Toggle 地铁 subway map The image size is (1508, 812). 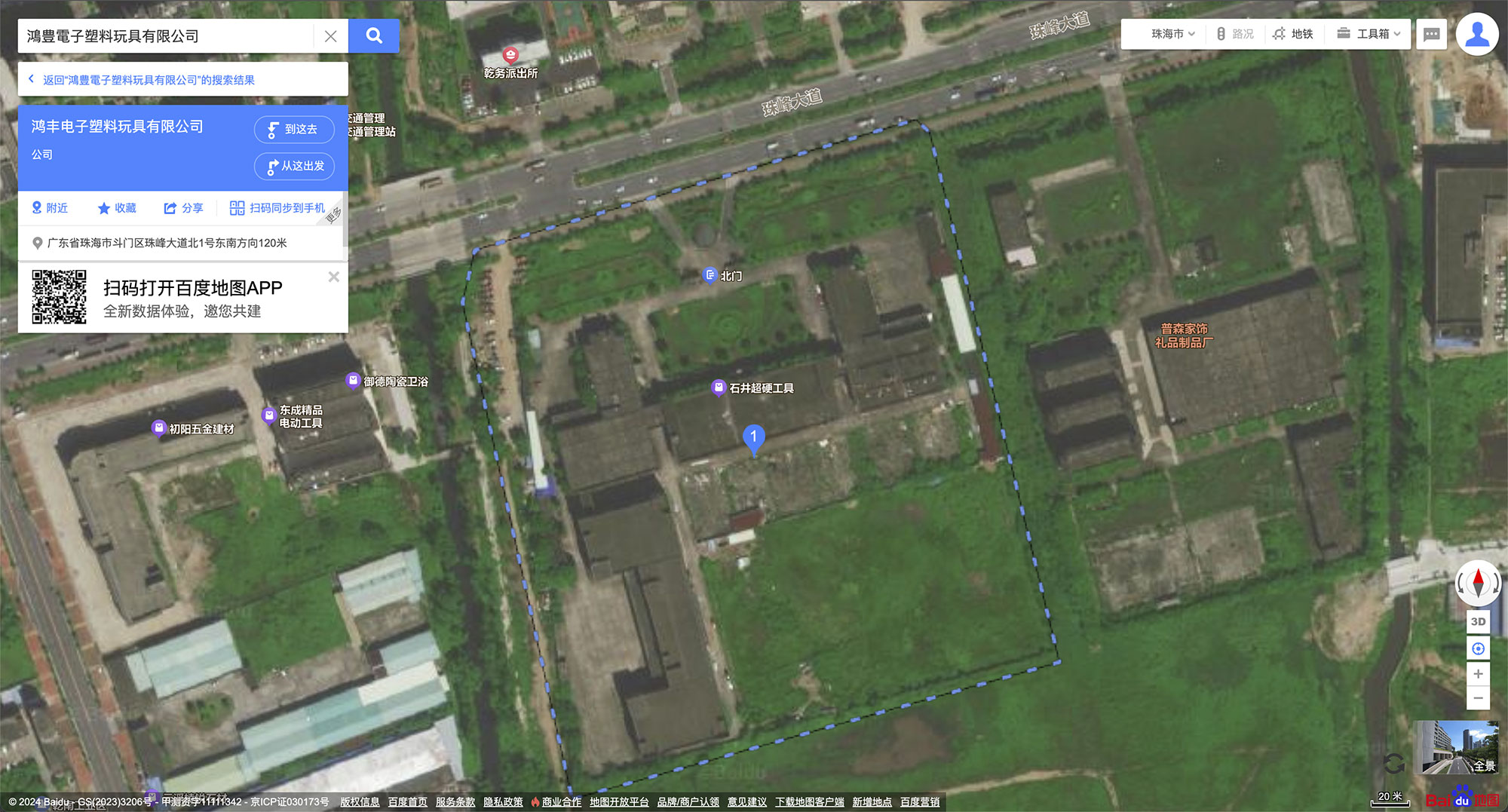pyautogui.click(x=1293, y=34)
